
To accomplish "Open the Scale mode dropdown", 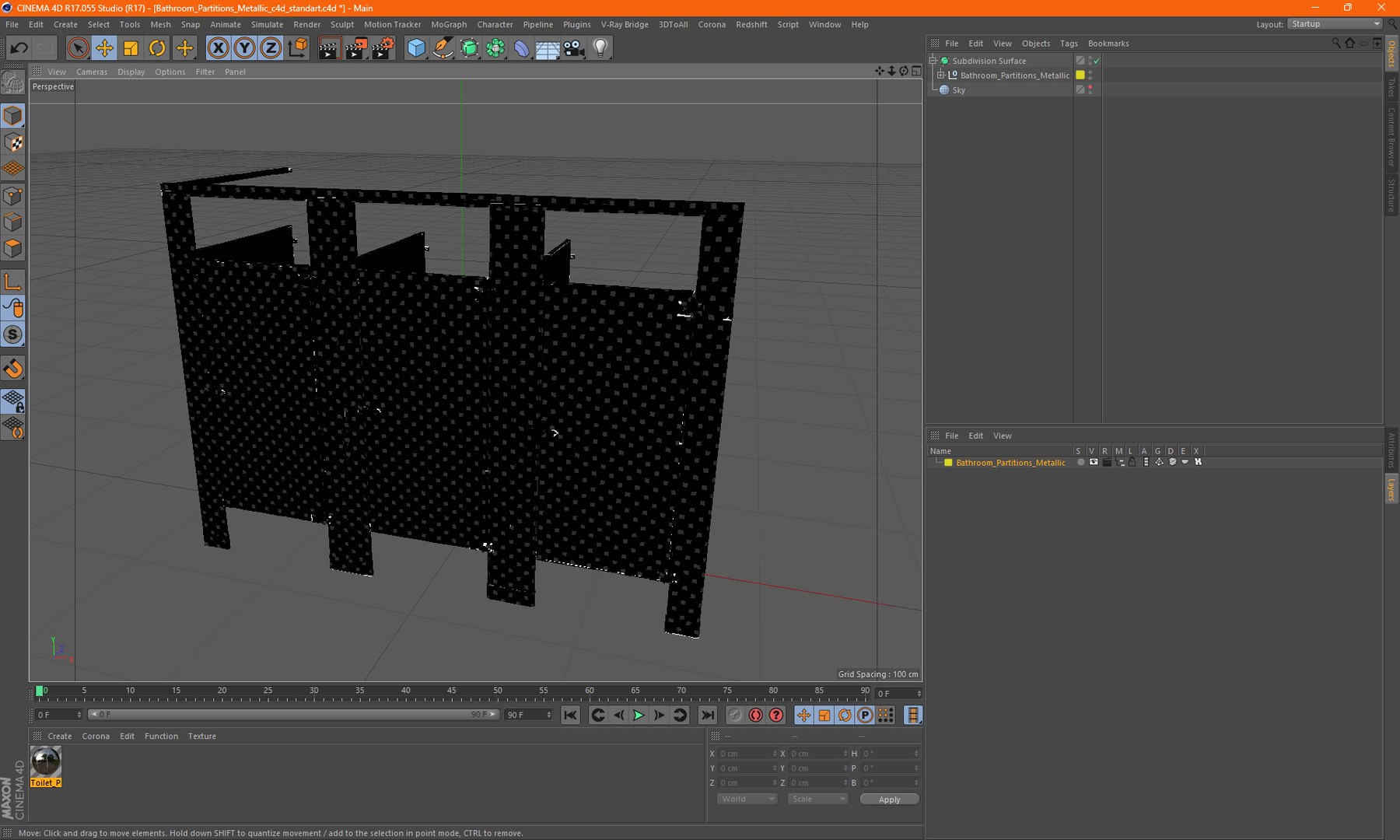I will click(x=817, y=799).
